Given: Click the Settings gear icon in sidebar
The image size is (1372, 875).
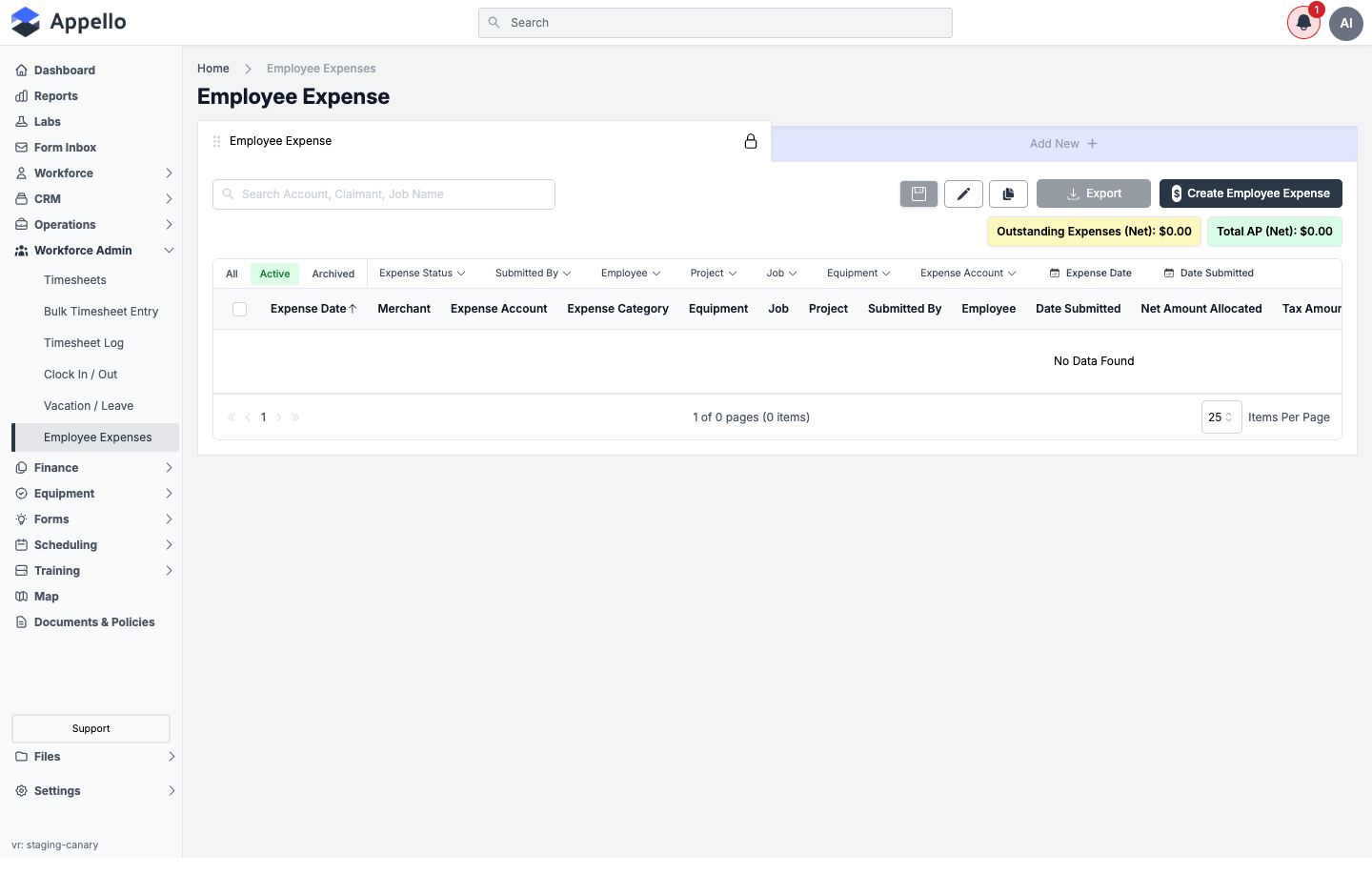Looking at the screenshot, I should 21,791.
